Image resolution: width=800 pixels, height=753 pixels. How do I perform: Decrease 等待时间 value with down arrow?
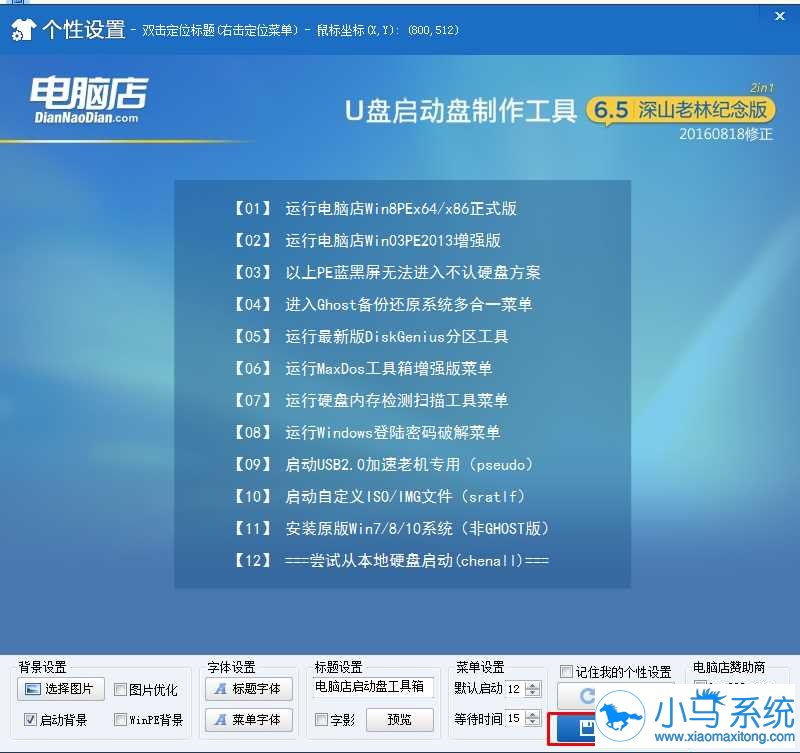(533, 722)
